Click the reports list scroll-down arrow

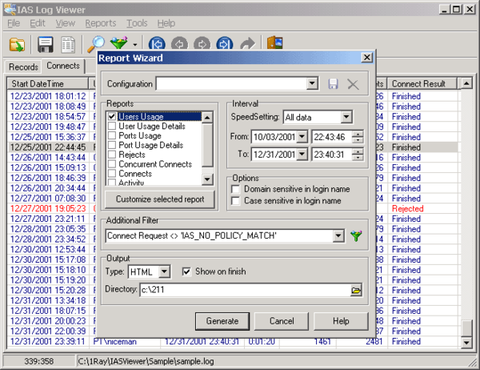click(207, 179)
